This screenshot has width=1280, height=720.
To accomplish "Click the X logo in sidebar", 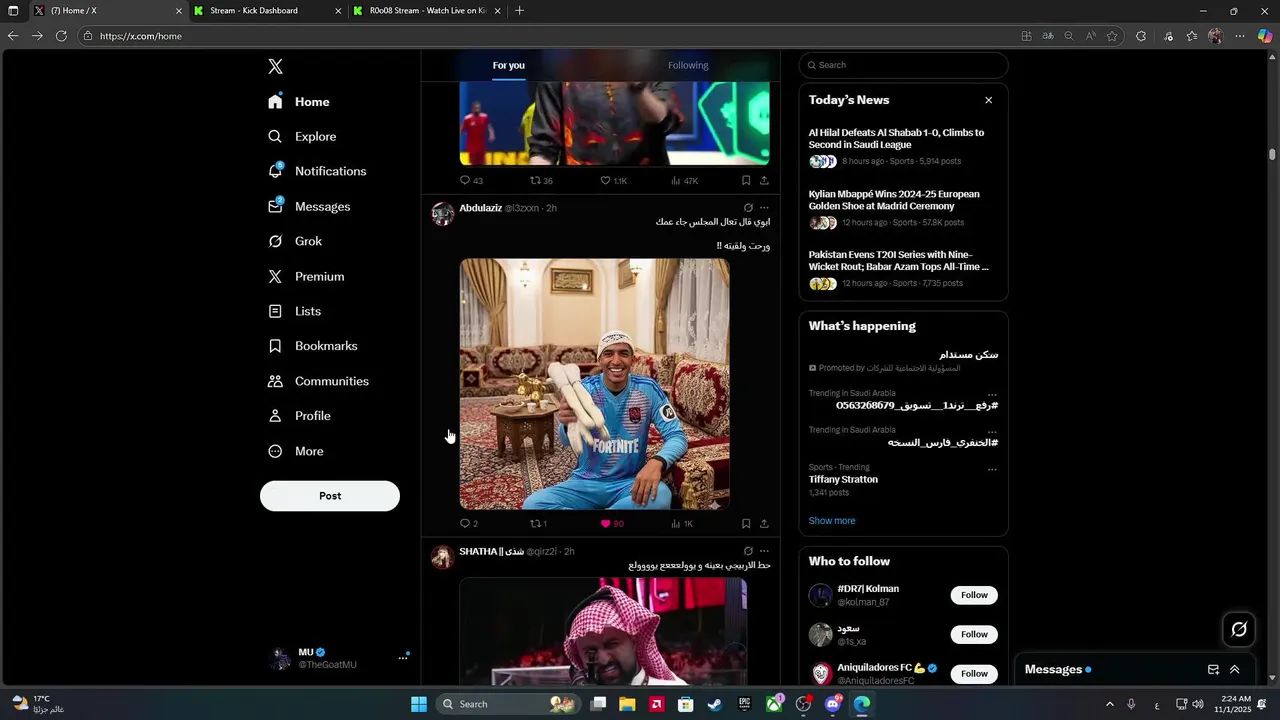I will (275, 67).
